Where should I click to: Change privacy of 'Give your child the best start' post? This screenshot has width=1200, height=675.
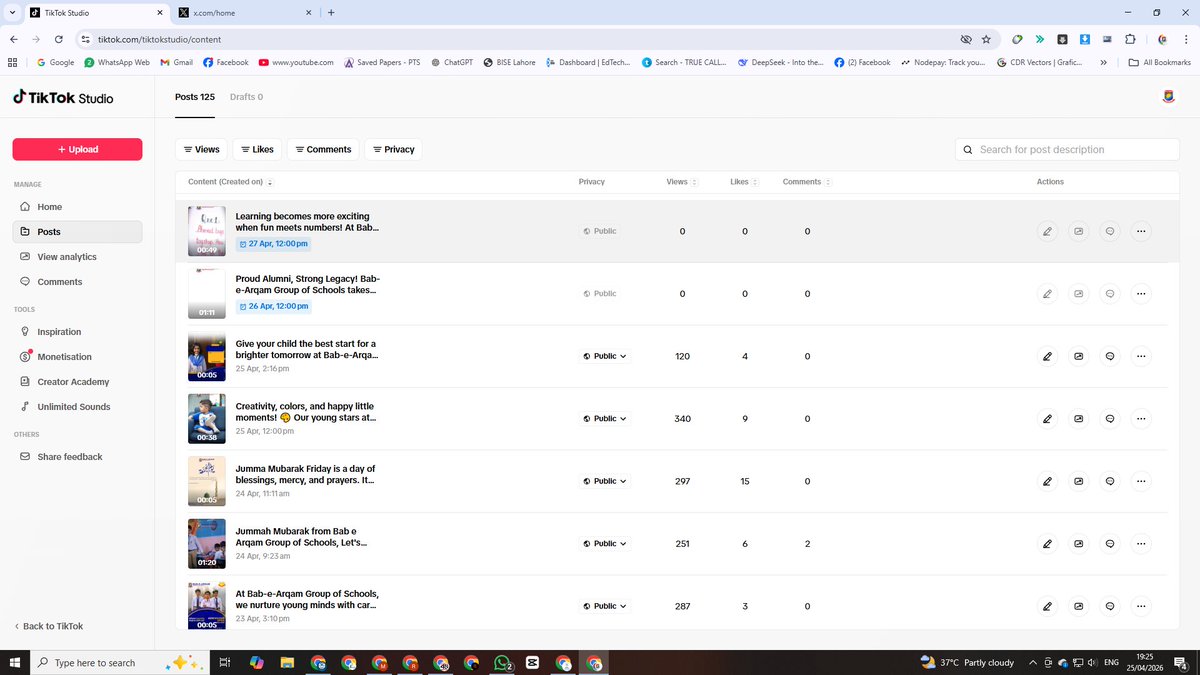tap(605, 356)
